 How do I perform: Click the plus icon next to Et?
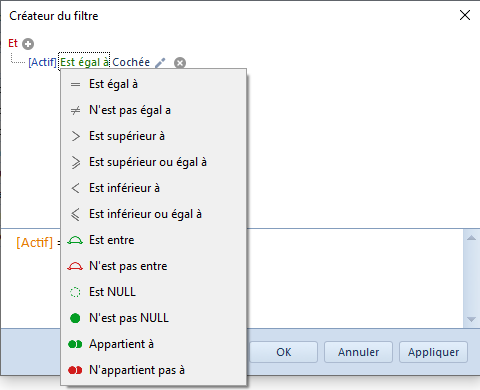28,44
